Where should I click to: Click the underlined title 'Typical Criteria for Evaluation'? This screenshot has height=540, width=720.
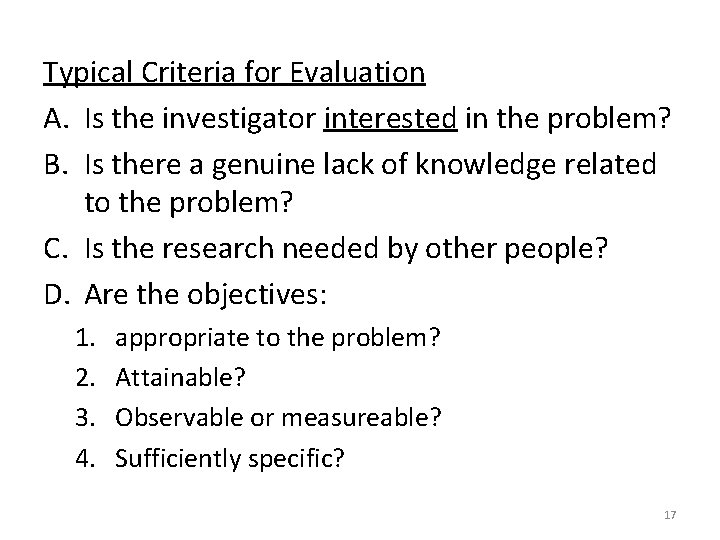pos(235,74)
